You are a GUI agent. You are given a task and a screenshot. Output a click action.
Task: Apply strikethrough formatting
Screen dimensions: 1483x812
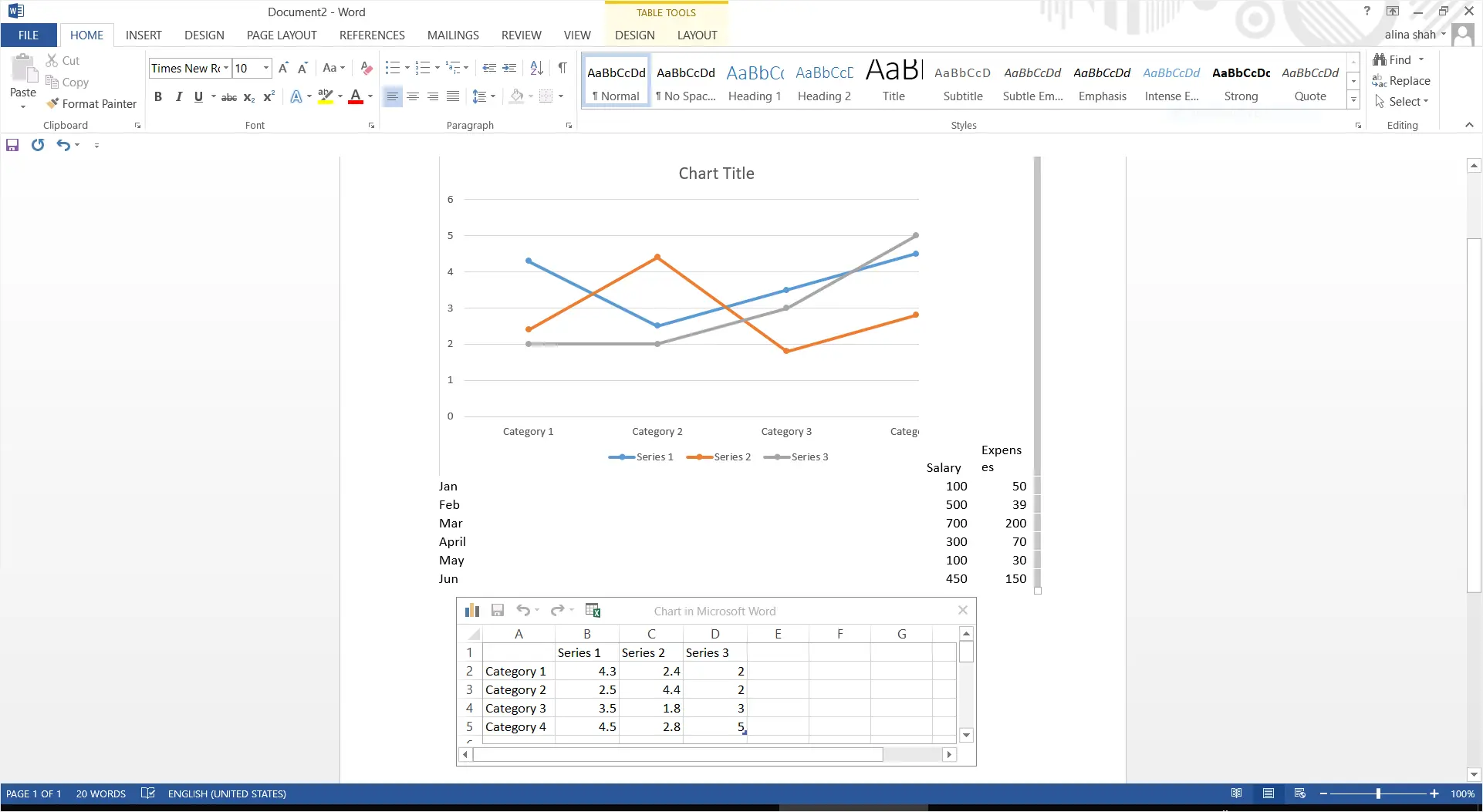[x=228, y=97]
